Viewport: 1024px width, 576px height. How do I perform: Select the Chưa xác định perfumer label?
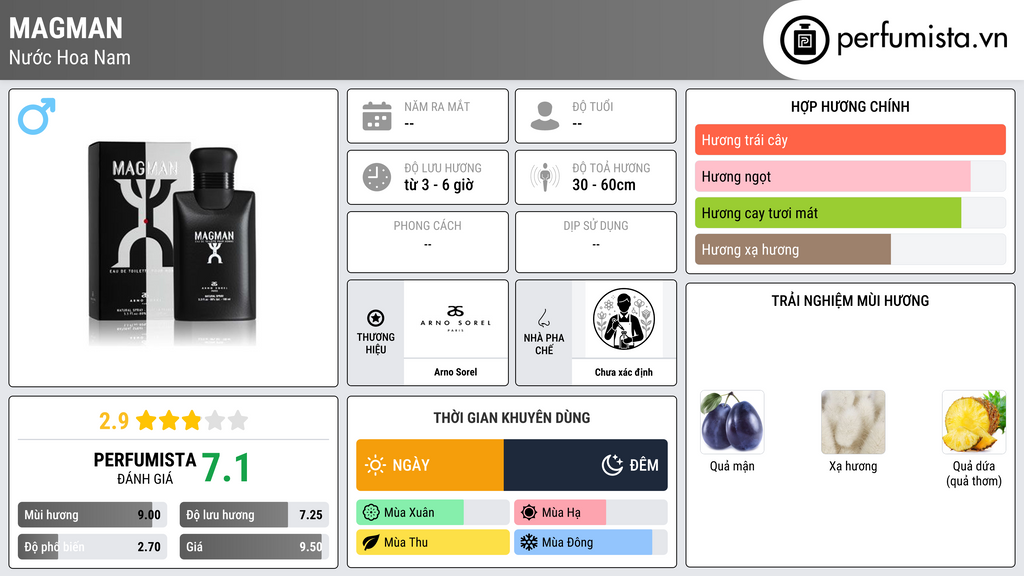pos(624,372)
